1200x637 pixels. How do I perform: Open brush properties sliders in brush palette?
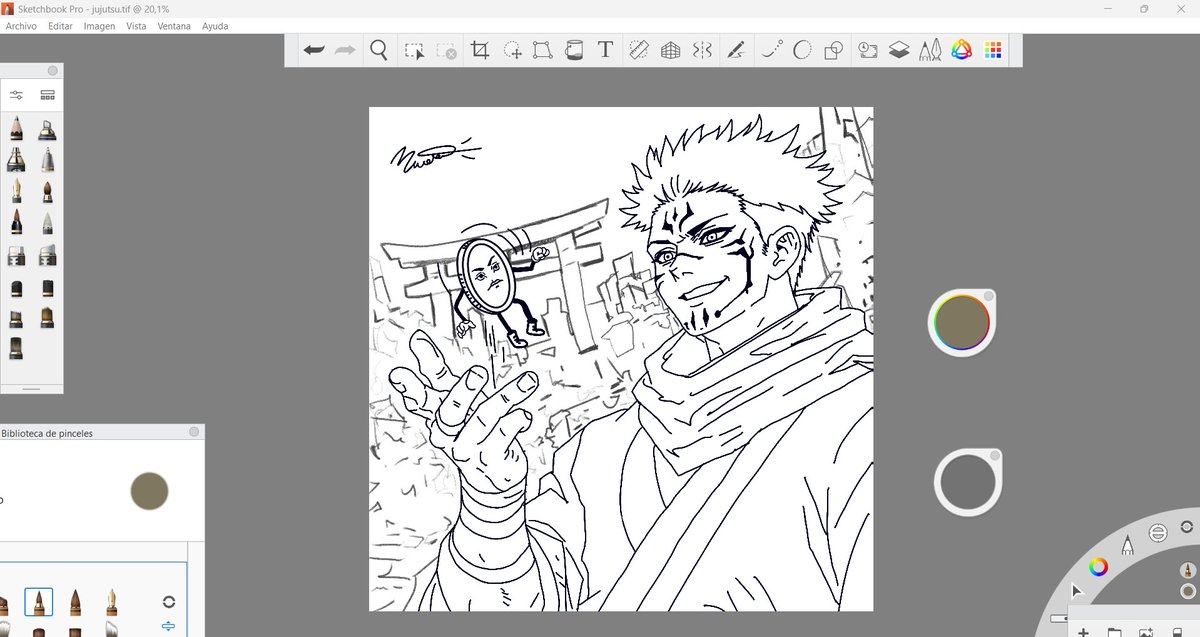[x=17, y=95]
